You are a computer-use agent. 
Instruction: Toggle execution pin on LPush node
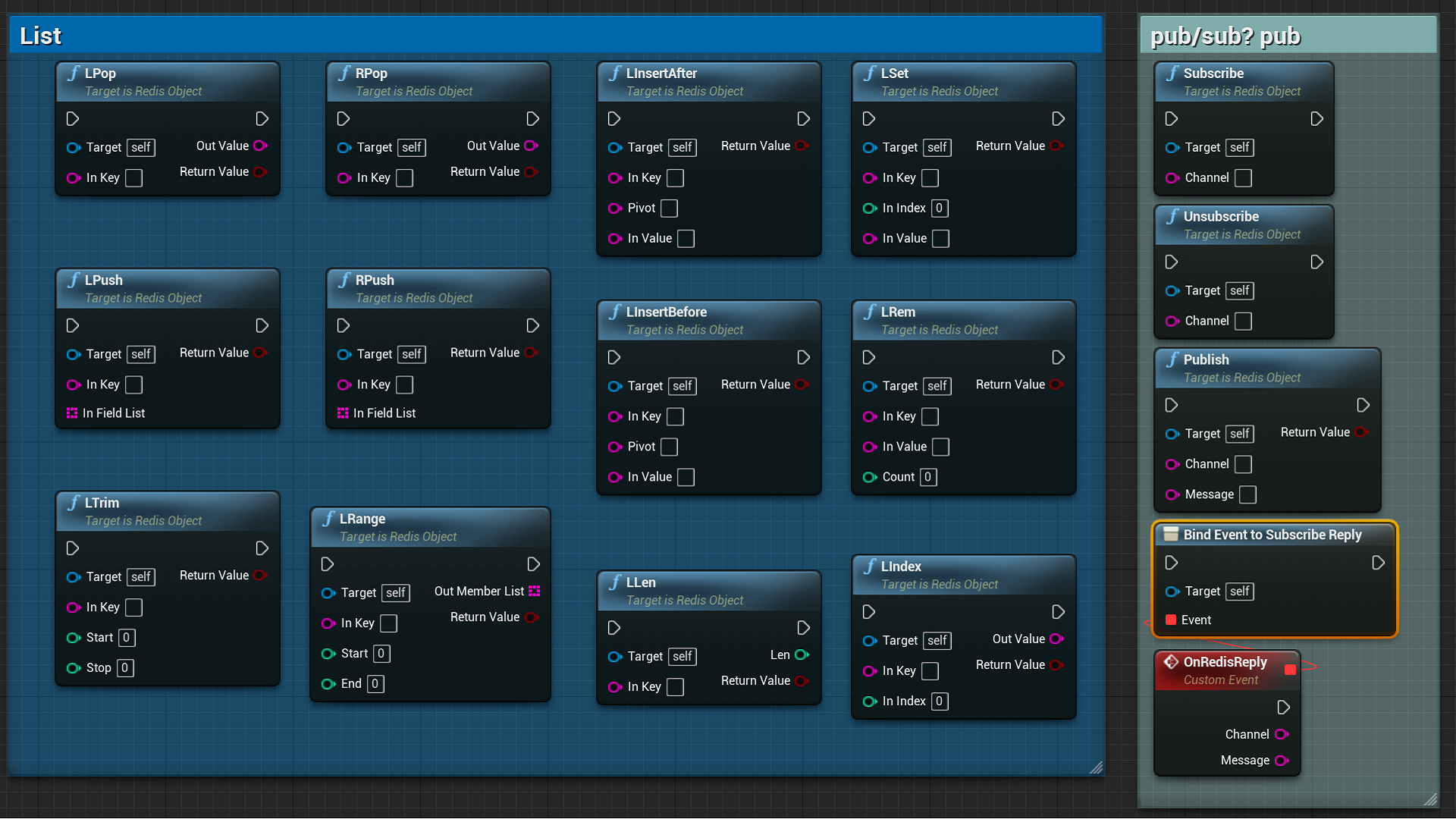click(74, 325)
